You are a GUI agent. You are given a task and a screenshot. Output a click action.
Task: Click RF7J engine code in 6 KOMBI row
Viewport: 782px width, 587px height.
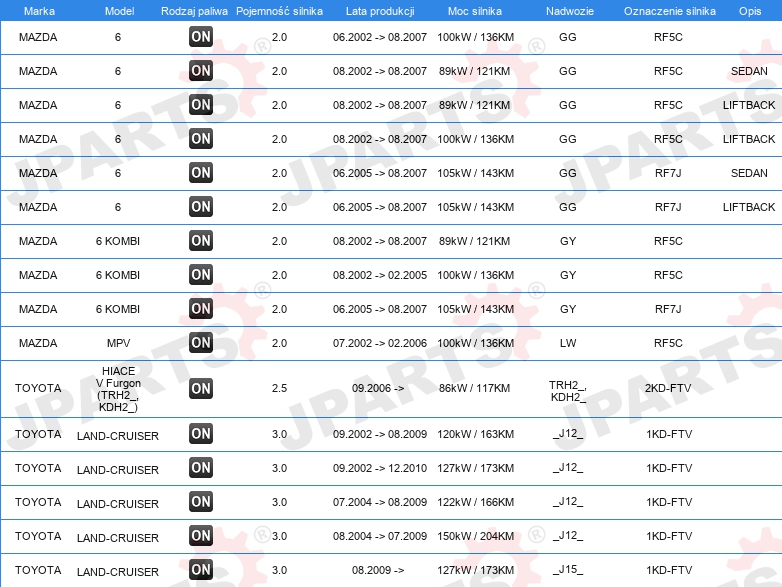(x=668, y=309)
